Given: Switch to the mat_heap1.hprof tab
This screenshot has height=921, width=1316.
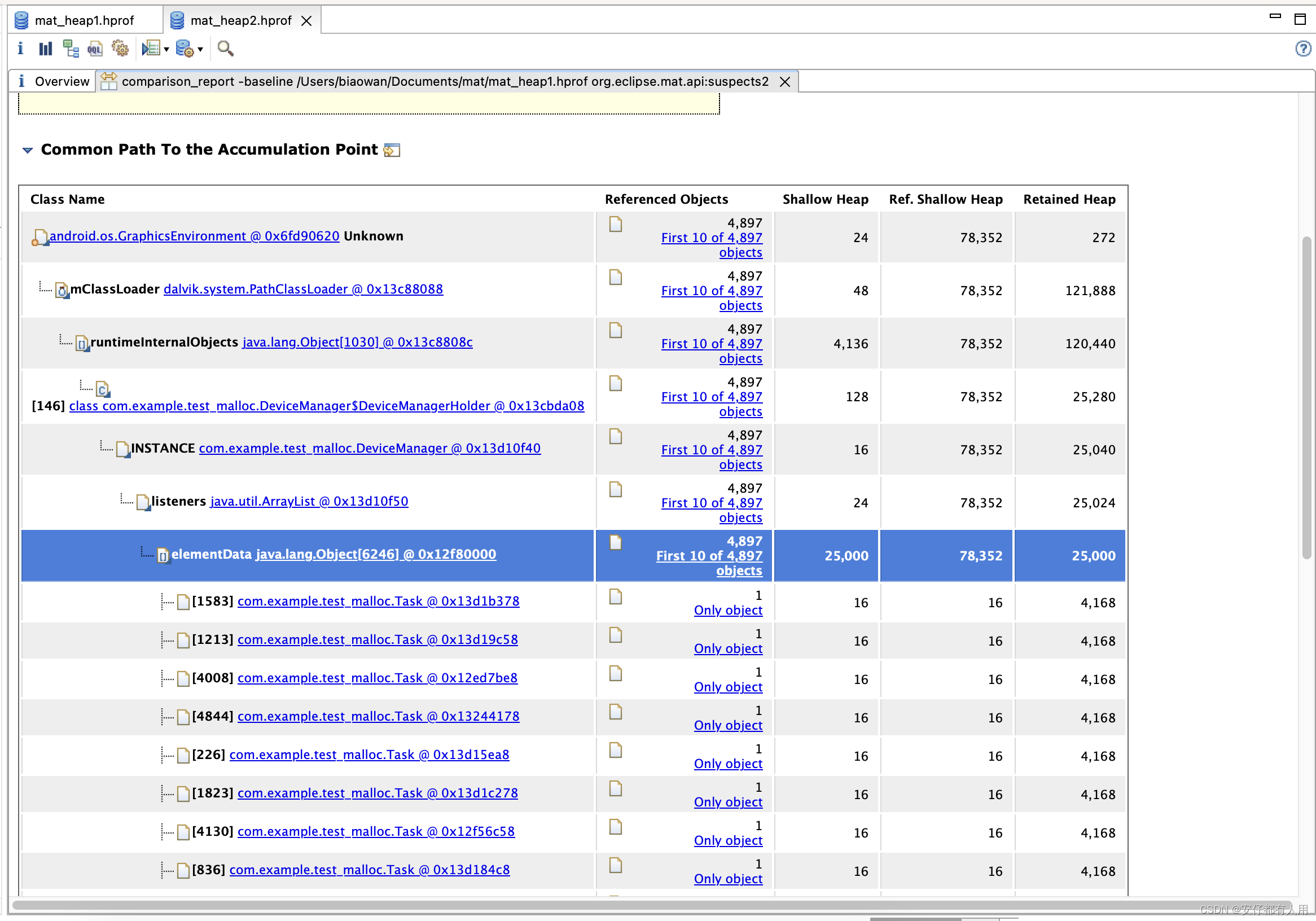Looking at the screenshot, I should (x=84, y=20).
